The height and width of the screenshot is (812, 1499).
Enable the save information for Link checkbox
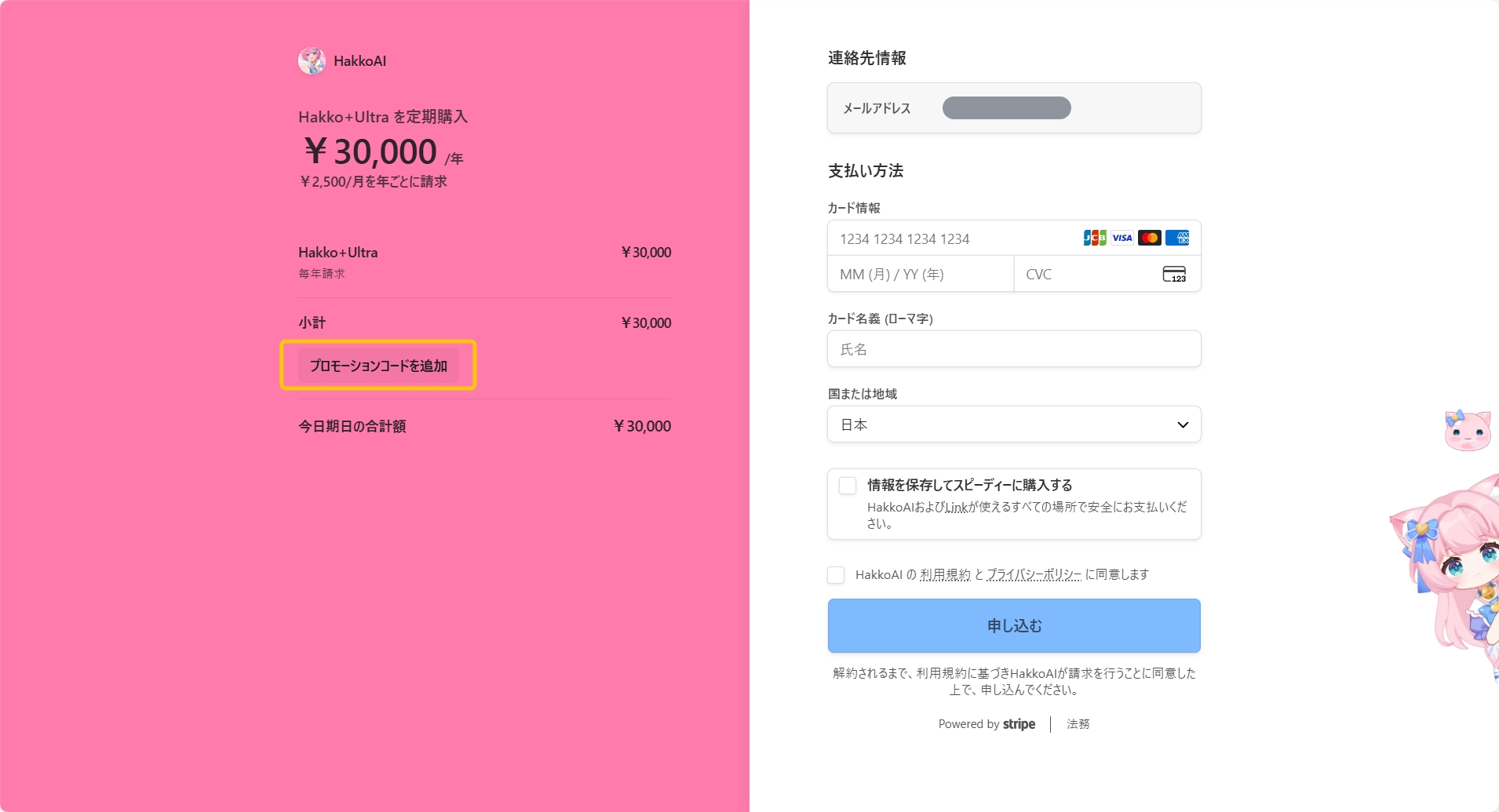(848, 486)
